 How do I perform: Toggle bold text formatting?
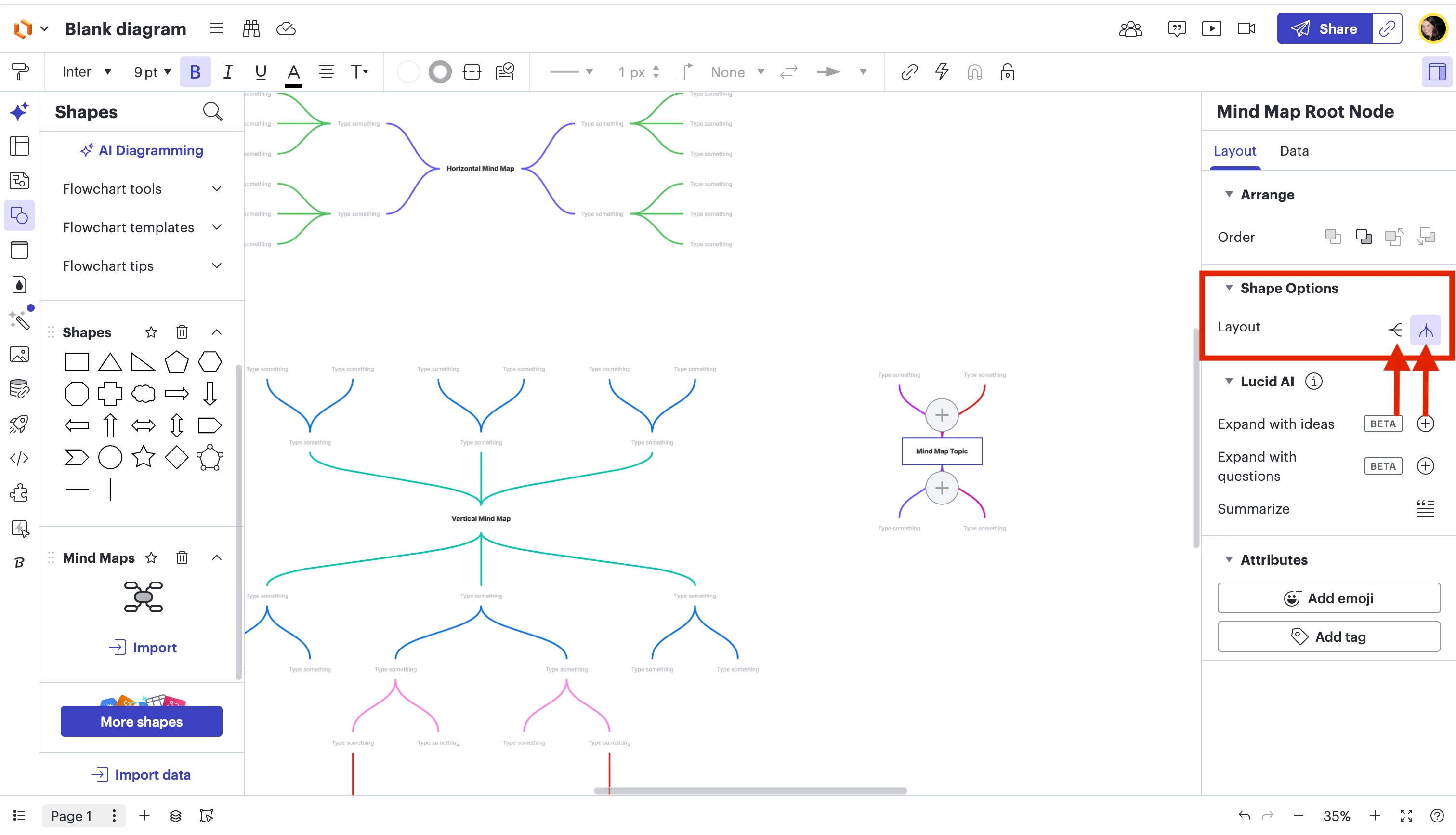[195, 72]
